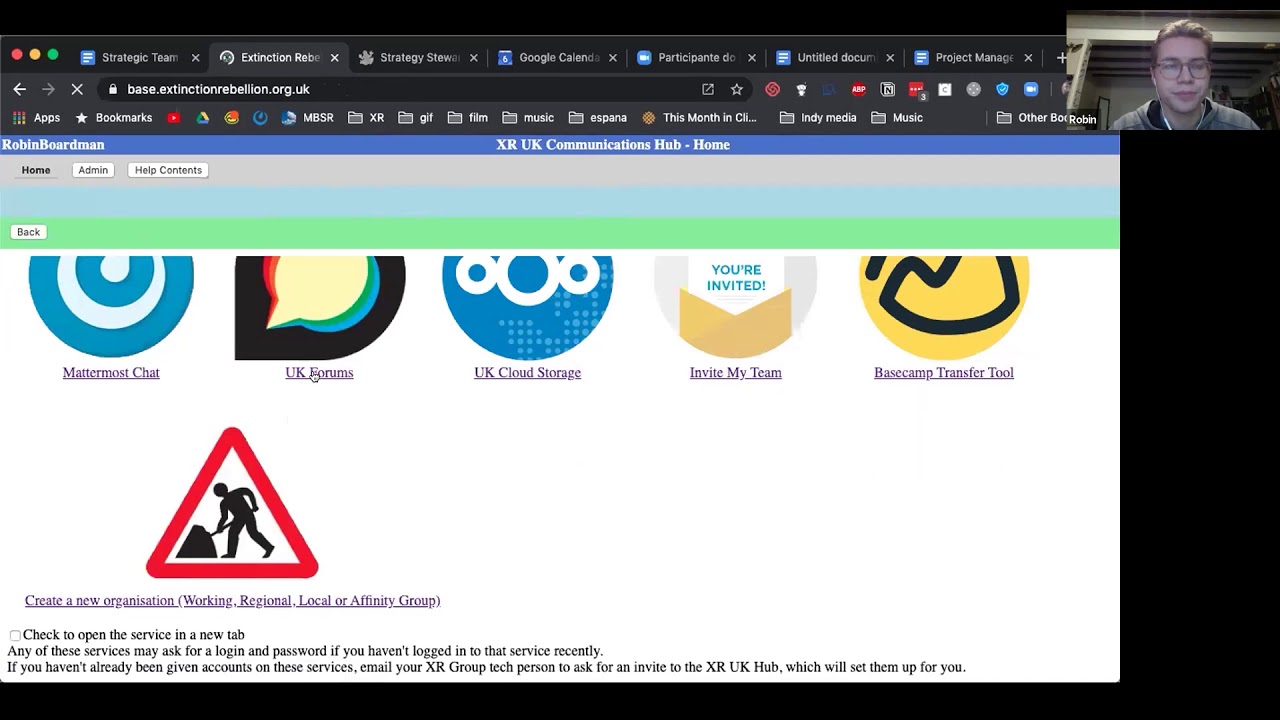Click the Back button in green bar
The height and width of the screenshot is (720, 1280).
[x=28, y=232]
